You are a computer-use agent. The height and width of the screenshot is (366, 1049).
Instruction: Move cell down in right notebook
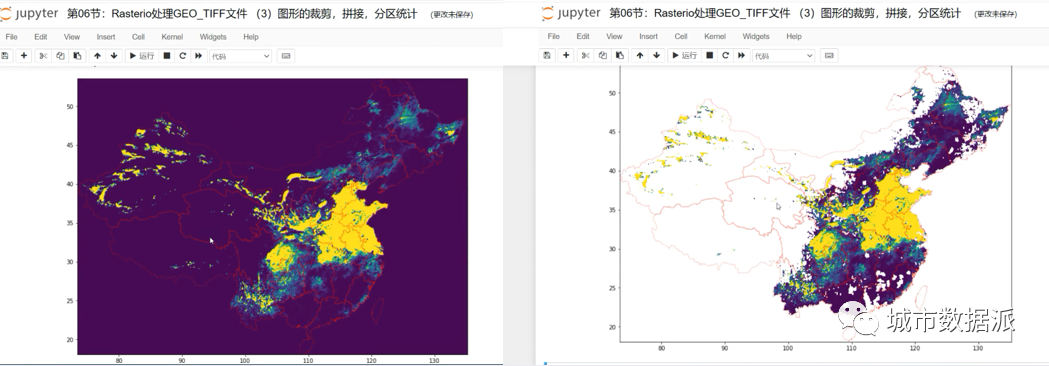pos(656,56)
